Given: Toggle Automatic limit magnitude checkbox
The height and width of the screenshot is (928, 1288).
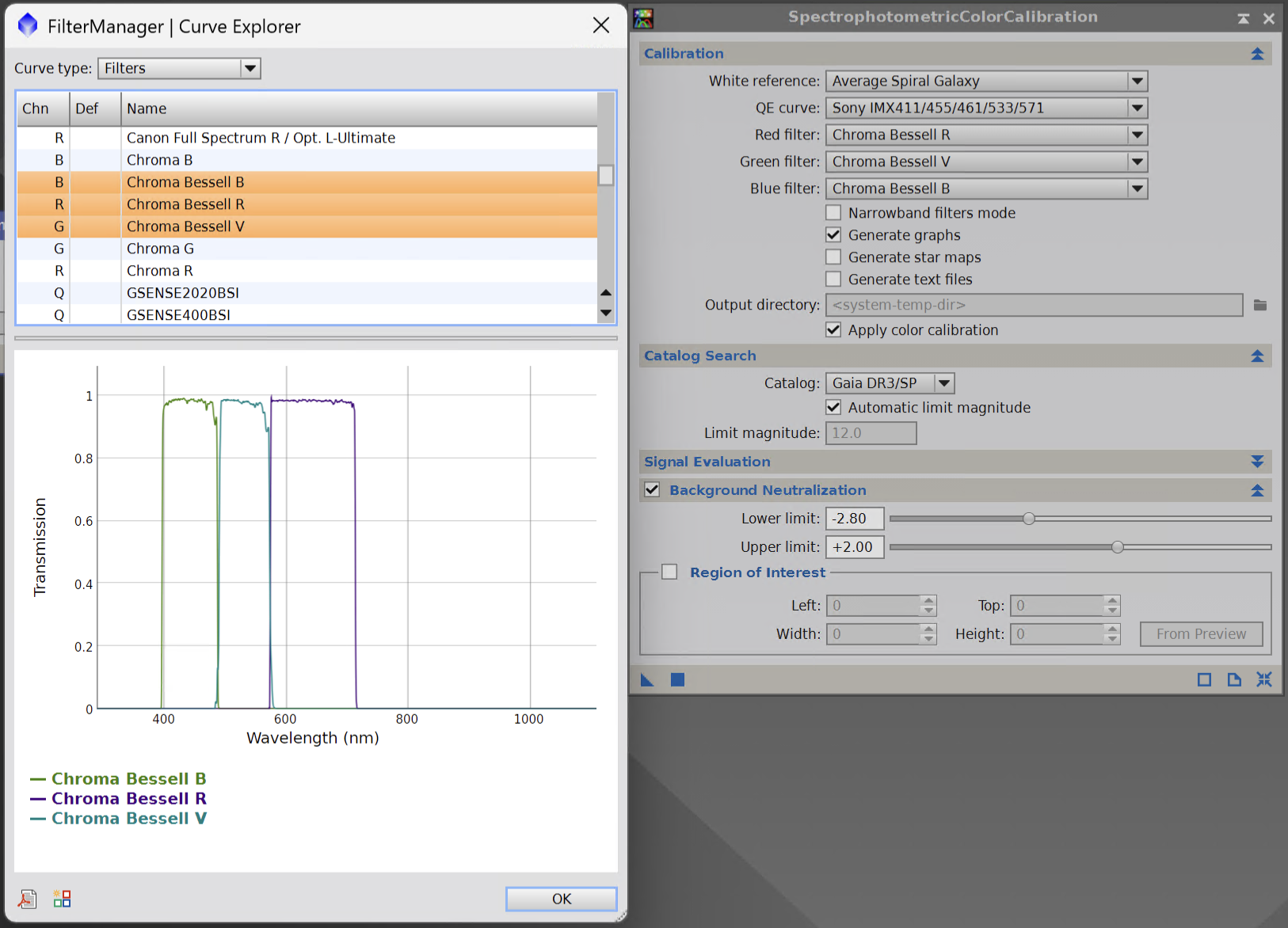Looking at the screenshot, I should coord(833,407).
